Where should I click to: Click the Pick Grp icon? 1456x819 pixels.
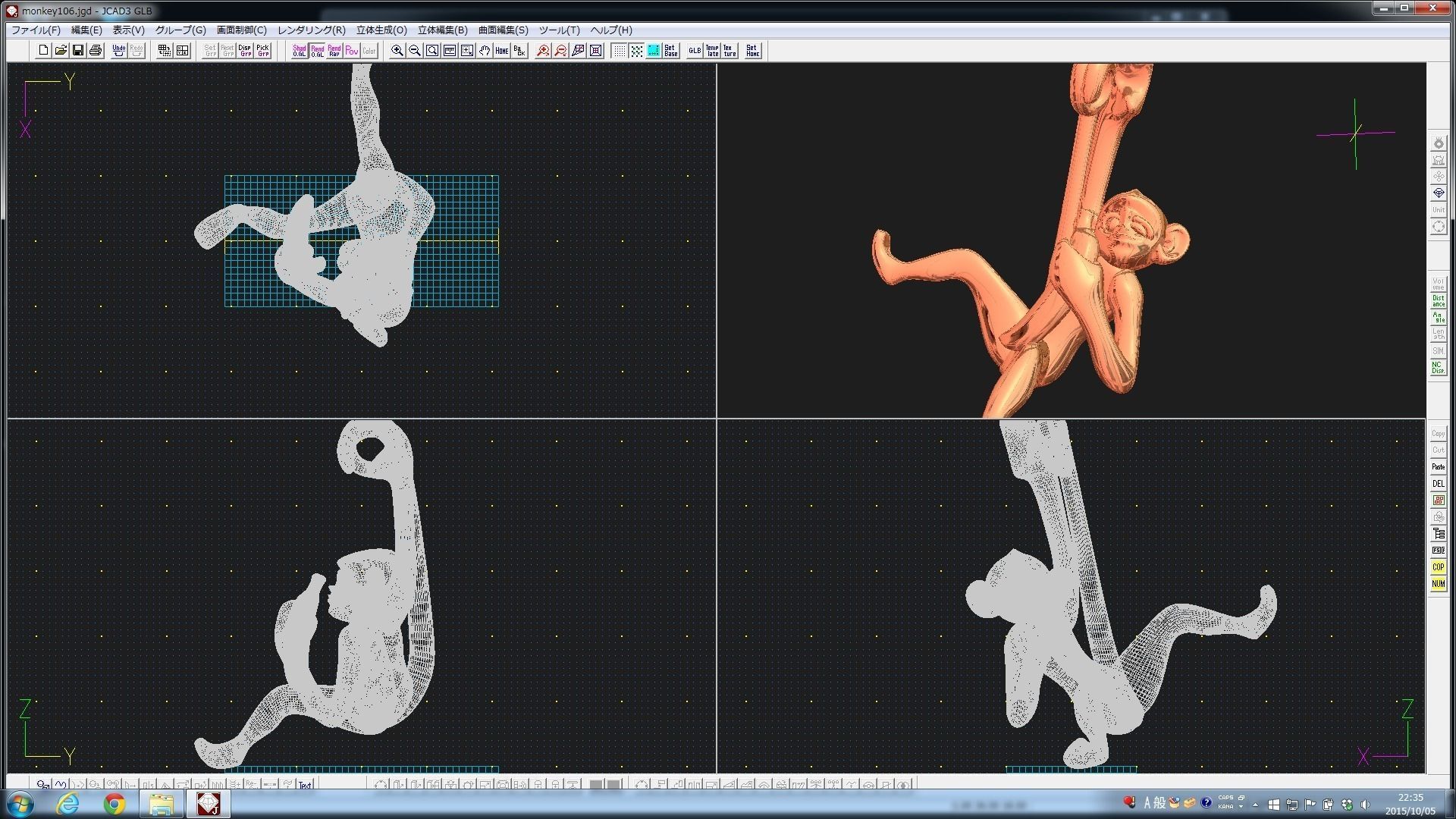point(262,51)
